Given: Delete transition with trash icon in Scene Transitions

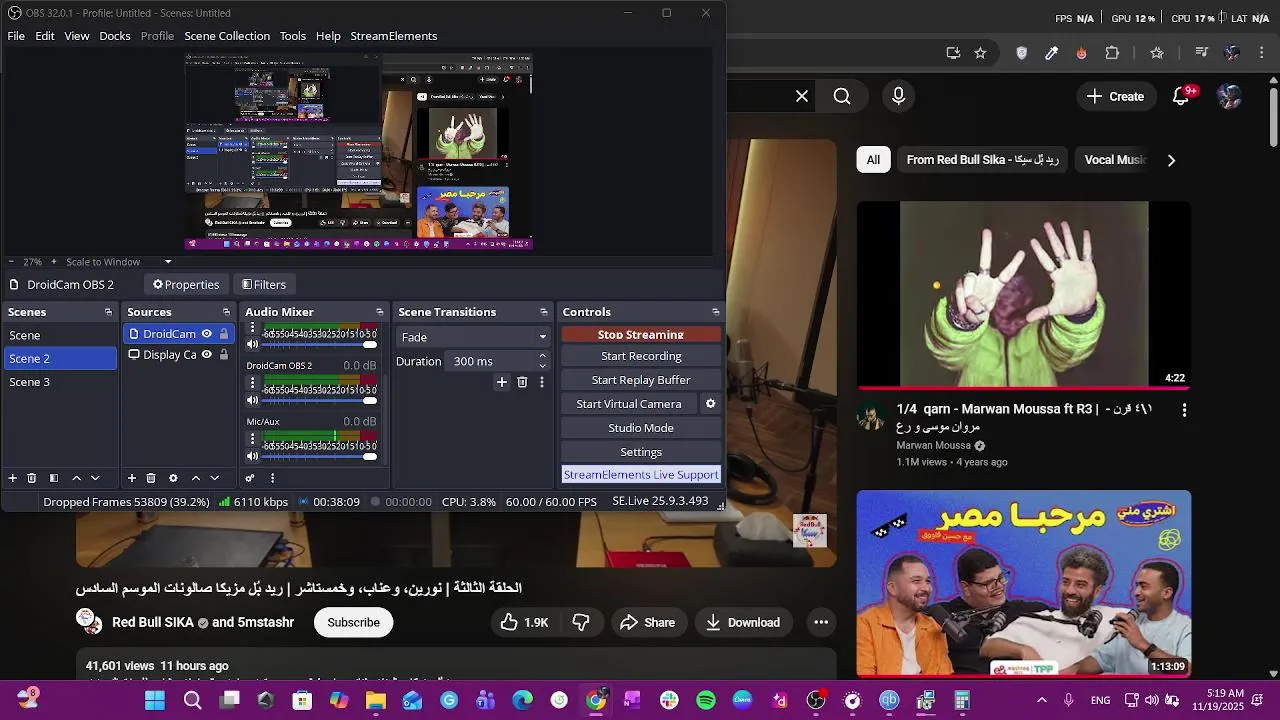Looking at the screenshot, I should pyautogui.click(x=522, y=382).
